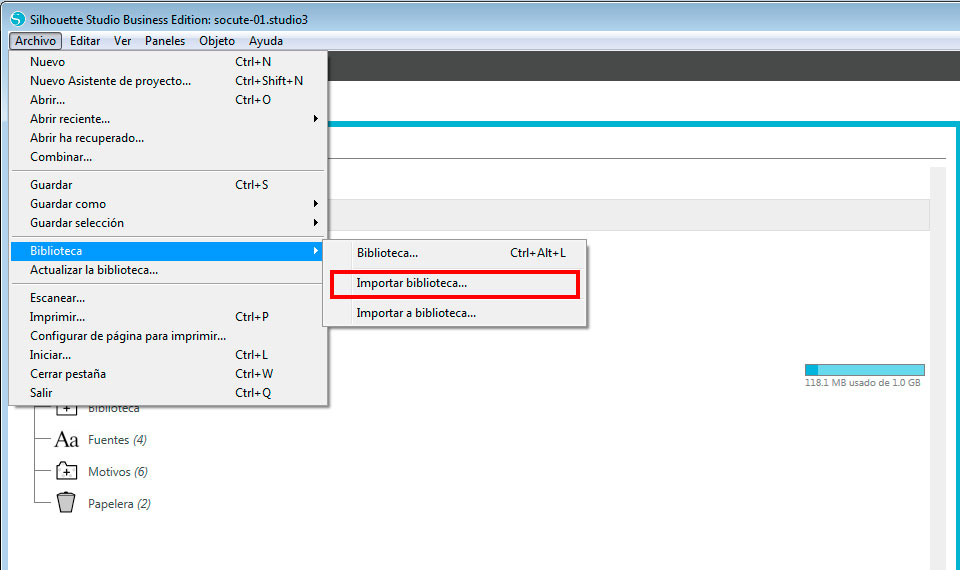Choose Abrir... menu entry
Viewport: 960px width, 570px height.
168,100
